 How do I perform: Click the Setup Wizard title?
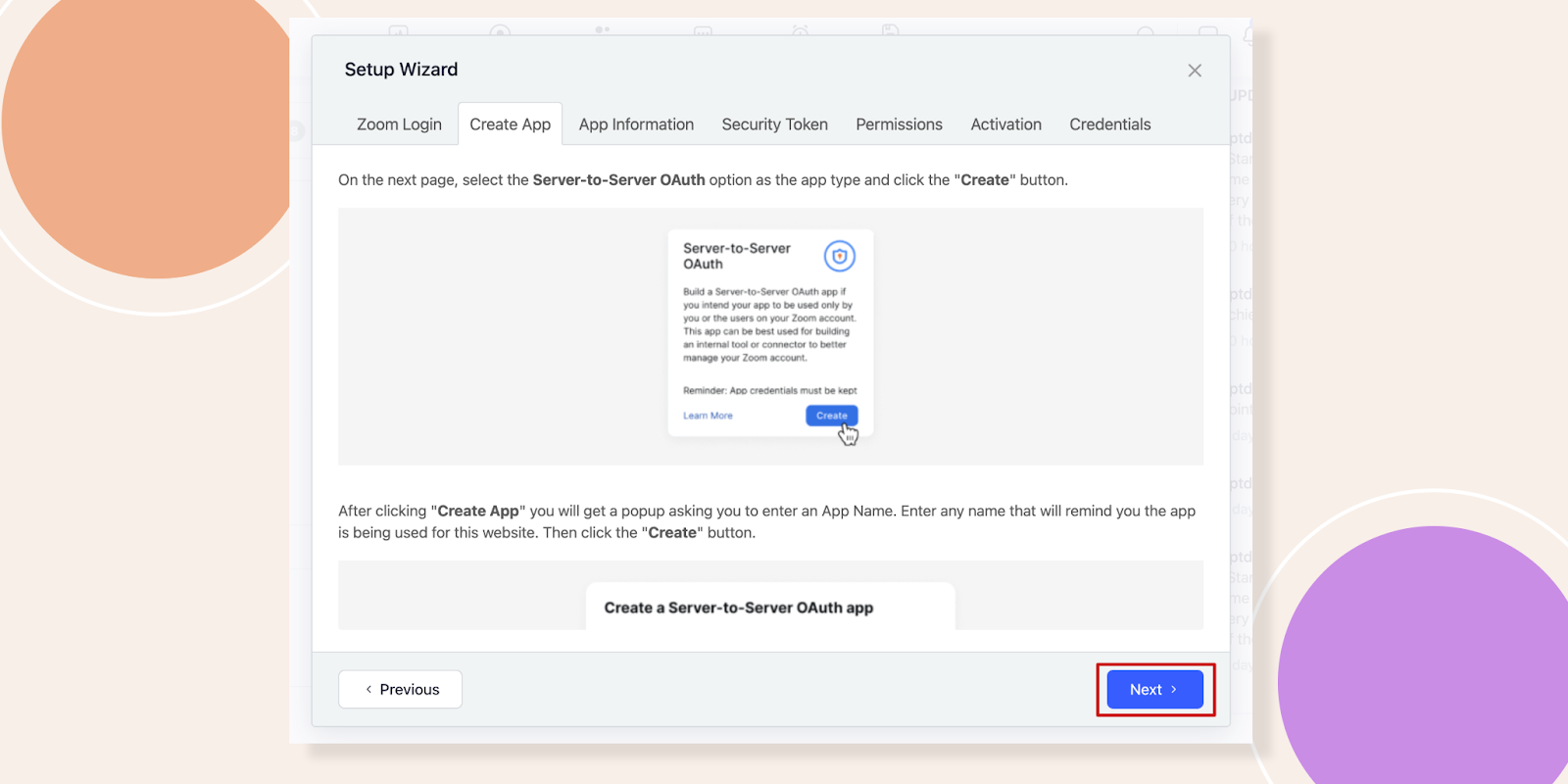point(401,70)
